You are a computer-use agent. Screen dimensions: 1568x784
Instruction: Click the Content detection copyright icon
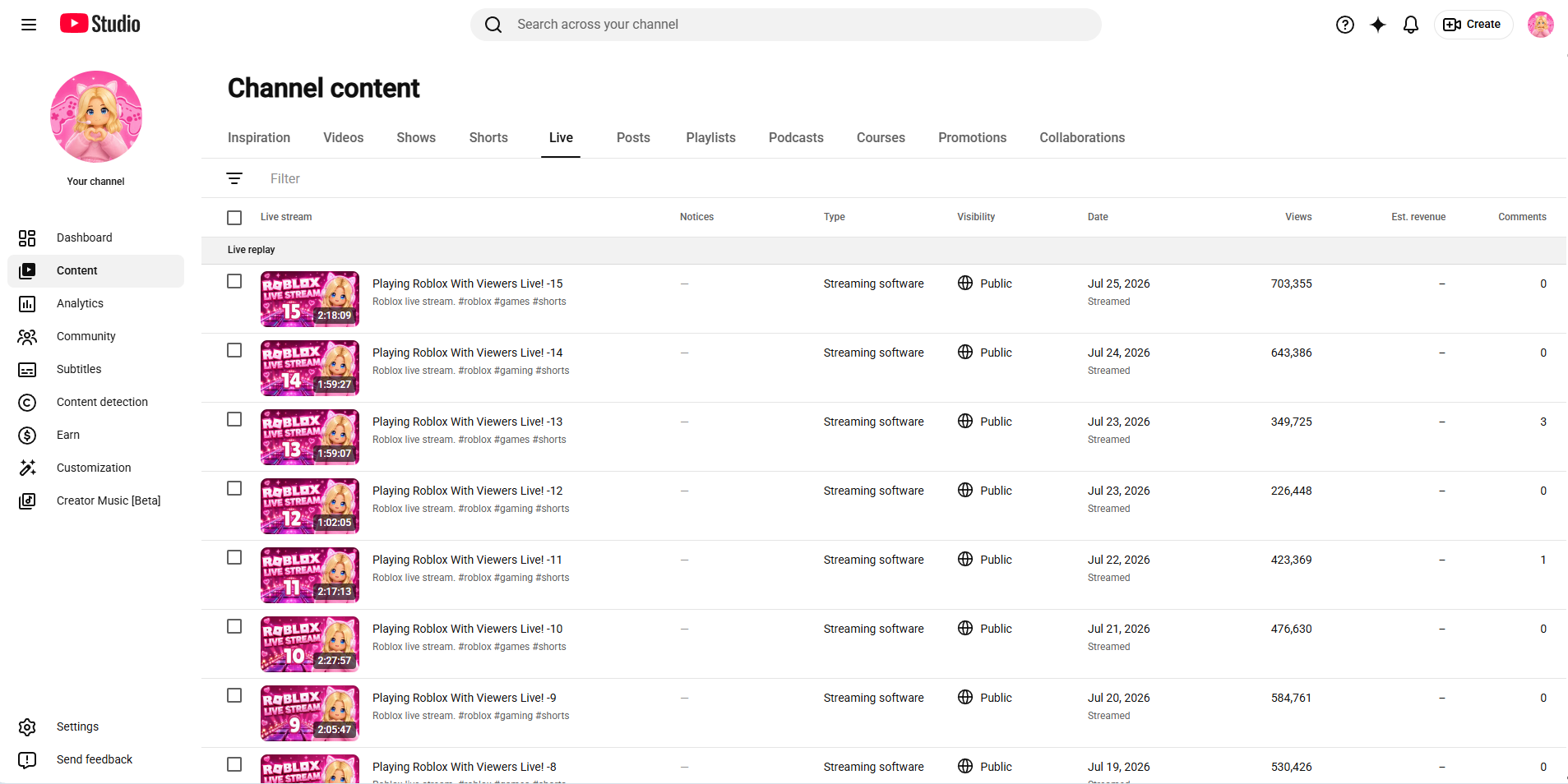click(x=27, y=402)
